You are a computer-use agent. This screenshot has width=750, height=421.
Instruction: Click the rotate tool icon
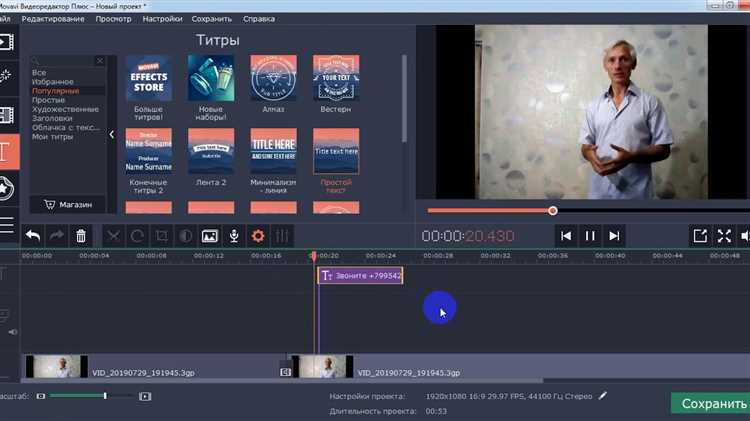[x=137, y=236]
